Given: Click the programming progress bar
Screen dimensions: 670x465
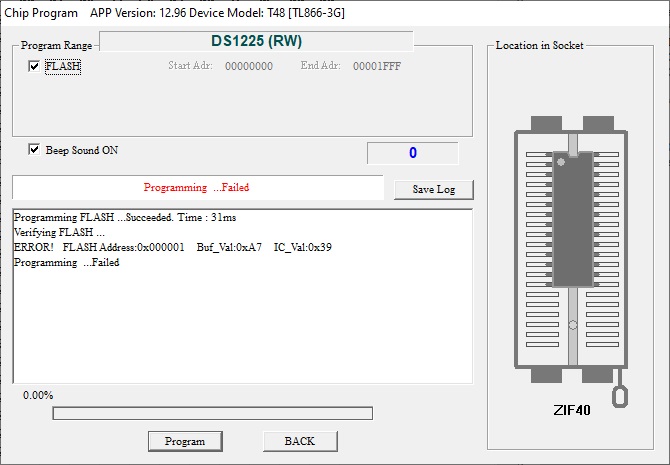Looking at the screenshot, I should 212,413.
